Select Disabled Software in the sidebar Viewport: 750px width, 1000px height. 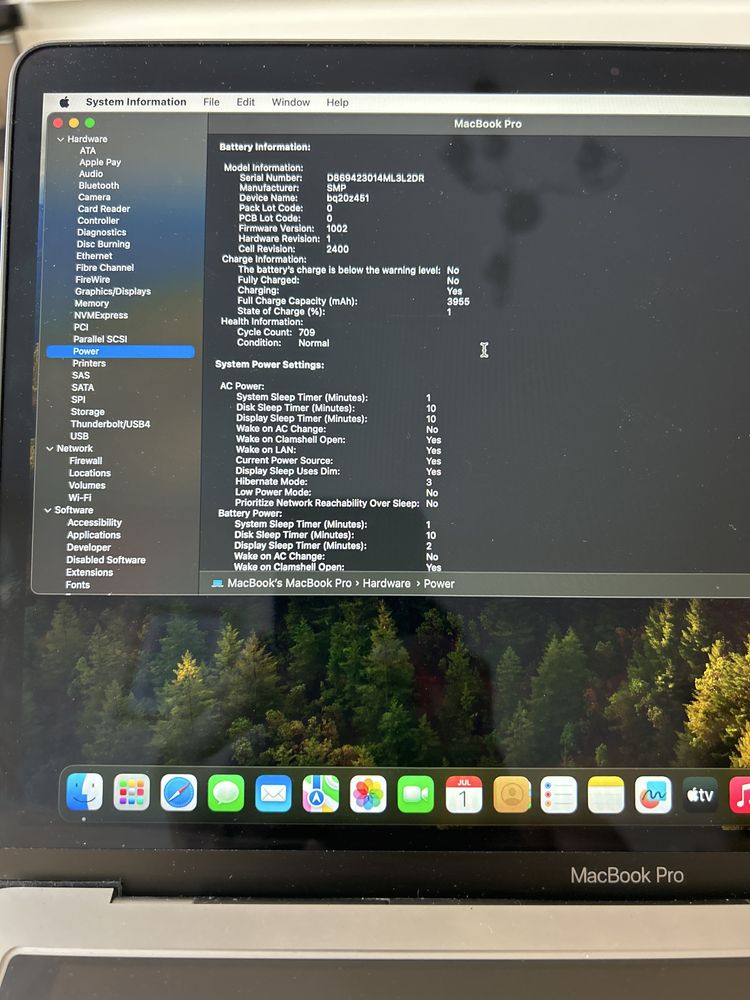click(x=106, y=560)
